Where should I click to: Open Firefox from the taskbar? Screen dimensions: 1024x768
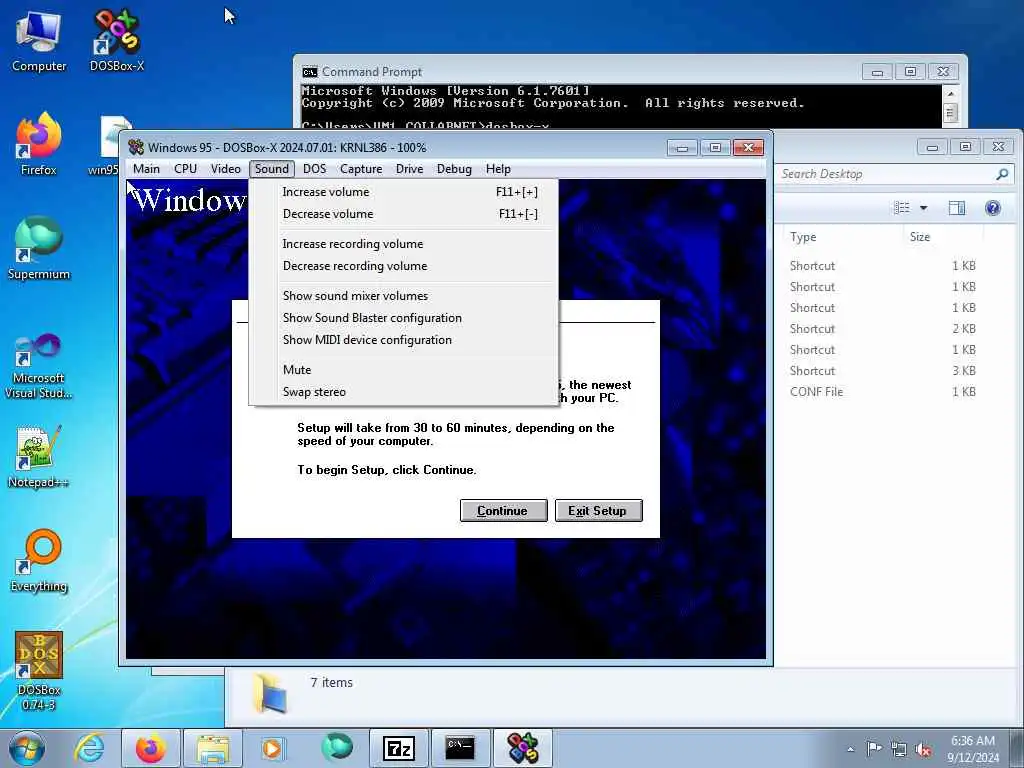pyautogui.click(x=150, y=748)
